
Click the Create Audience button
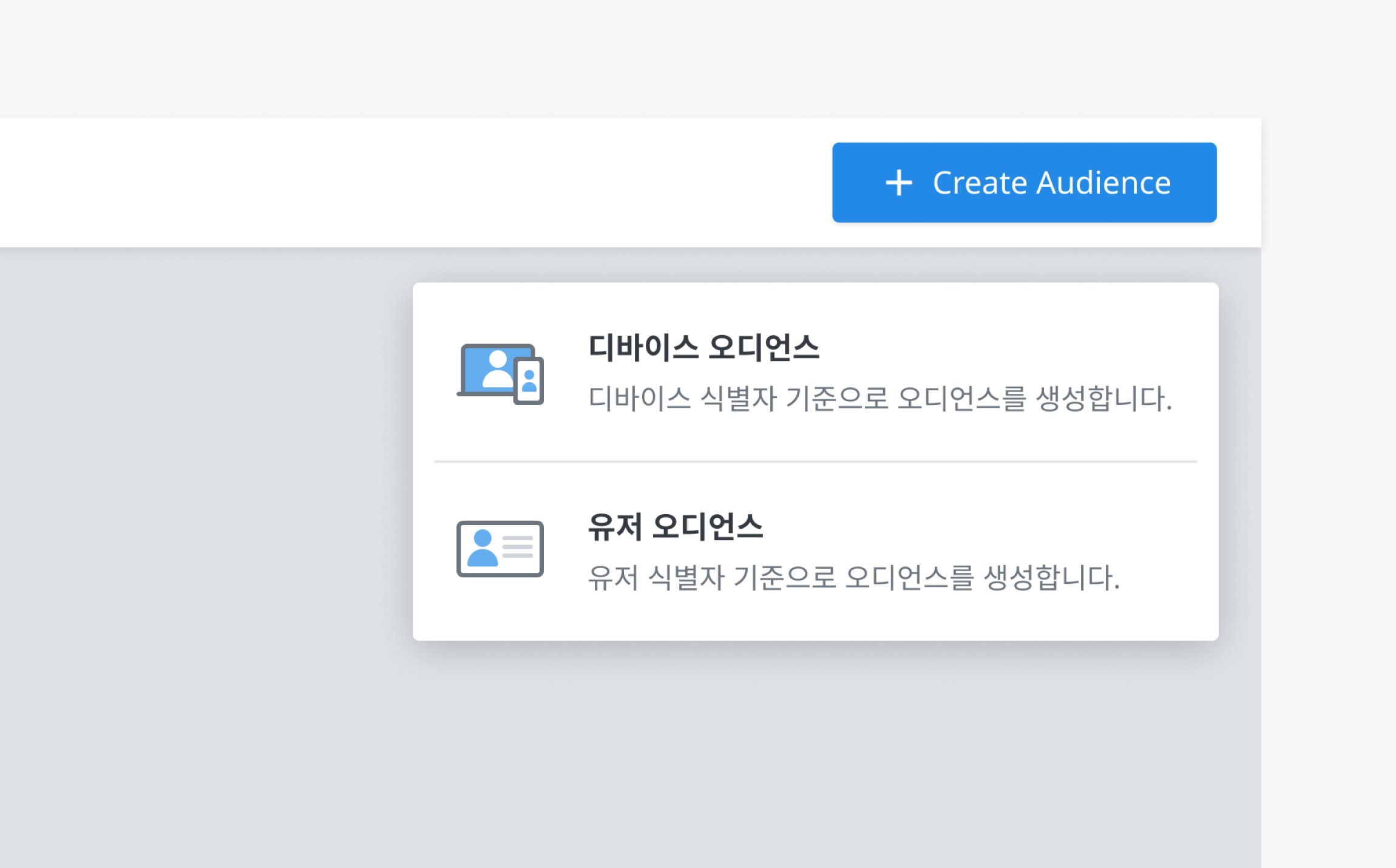(1024, 183)
